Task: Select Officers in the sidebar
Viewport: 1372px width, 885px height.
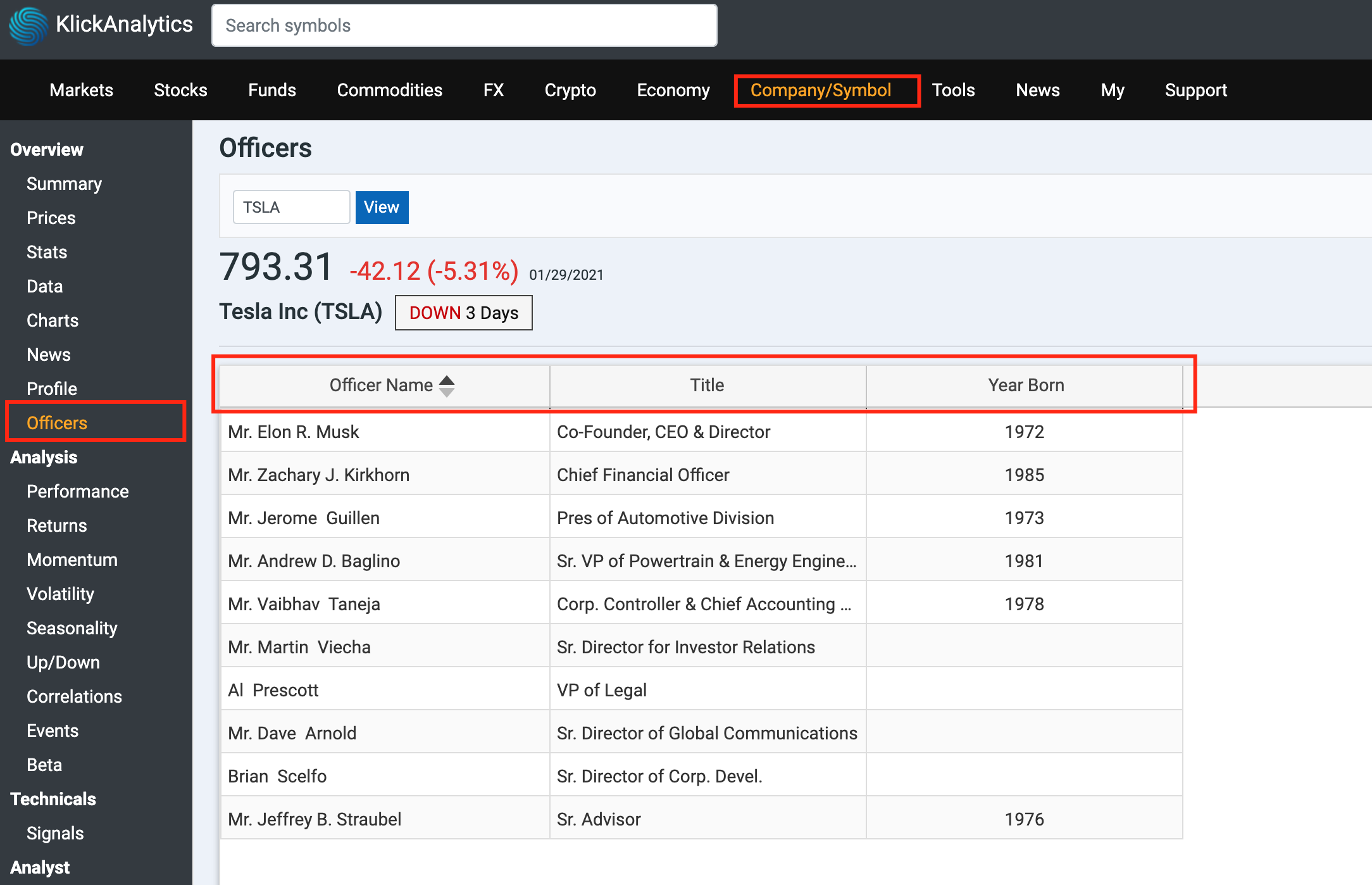Action: [x=57, y=423]
